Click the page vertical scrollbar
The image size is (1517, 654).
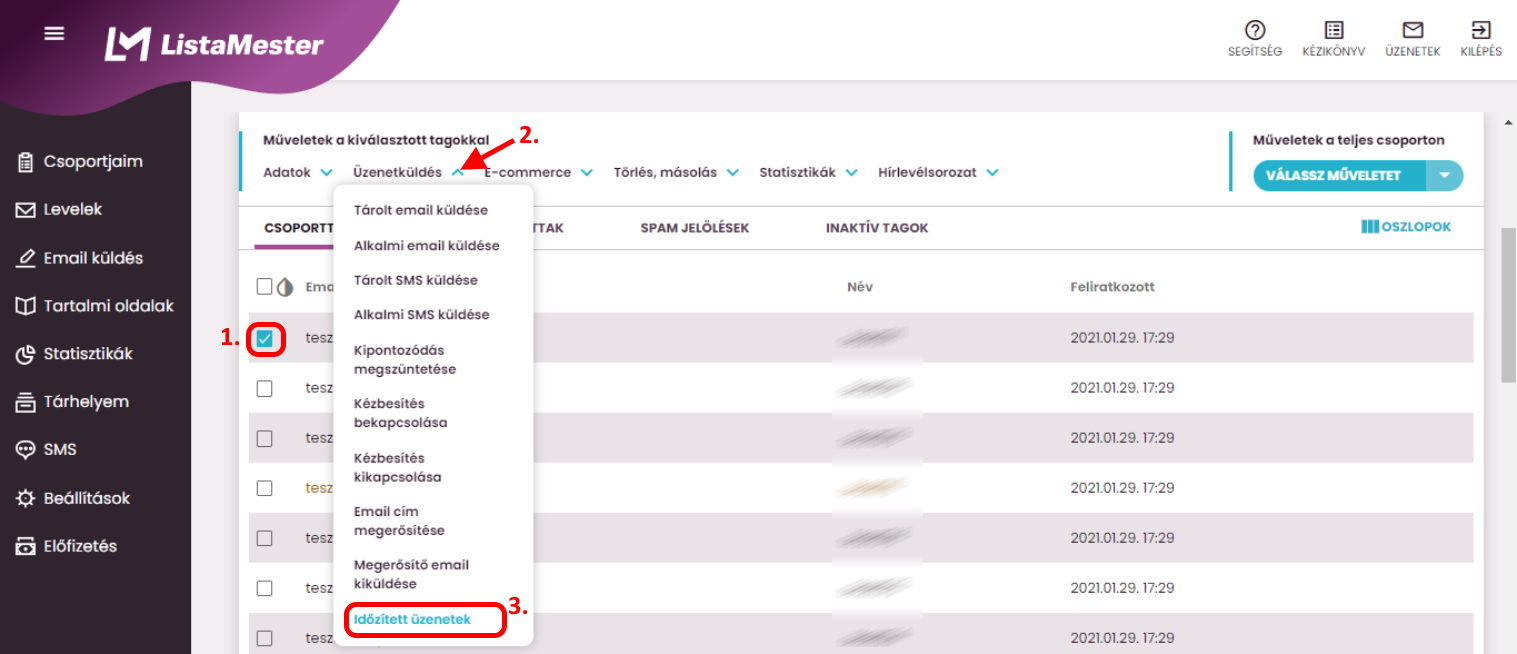[1508, 304]
